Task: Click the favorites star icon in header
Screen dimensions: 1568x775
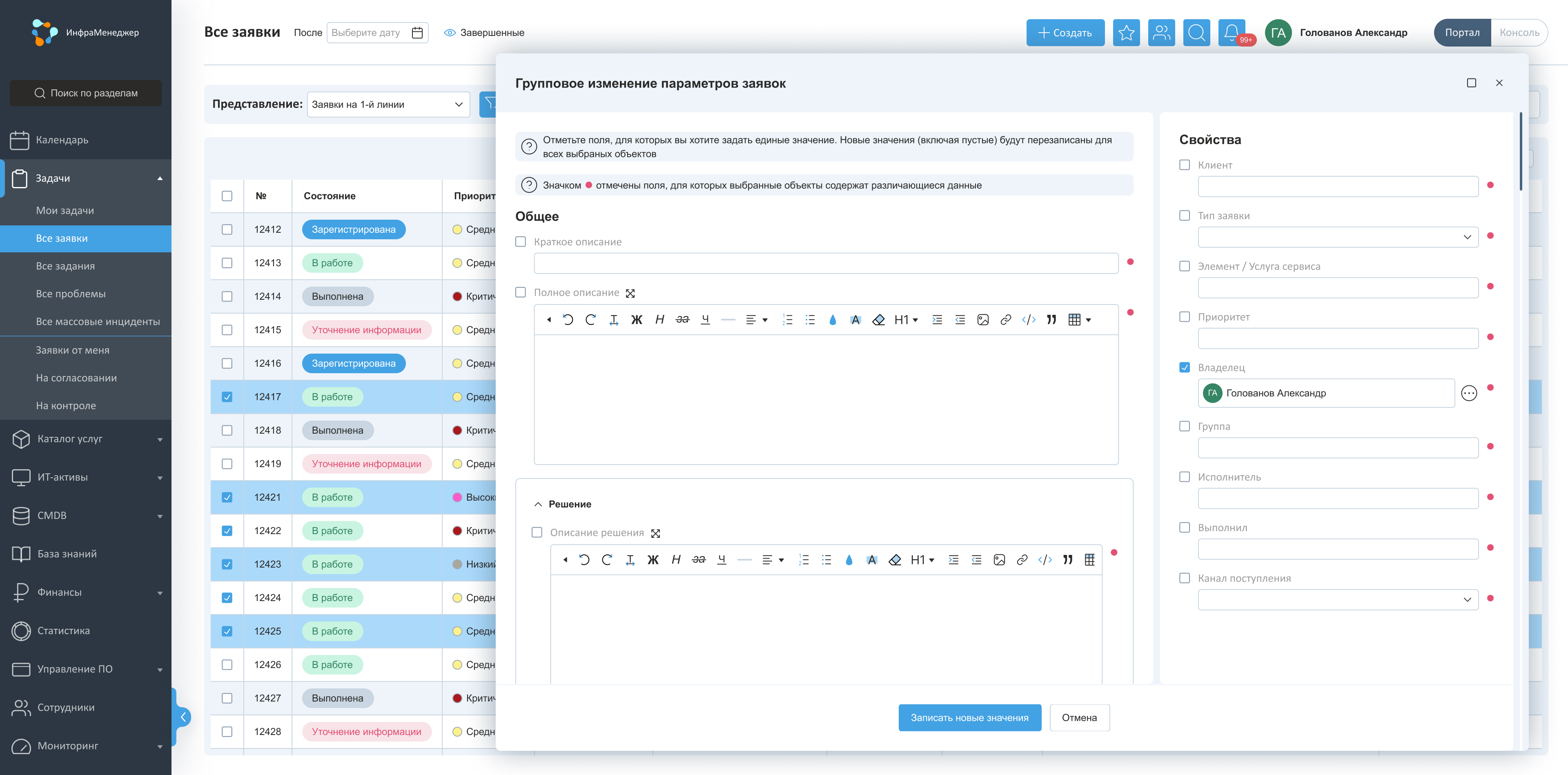Action: point(1126,33)
